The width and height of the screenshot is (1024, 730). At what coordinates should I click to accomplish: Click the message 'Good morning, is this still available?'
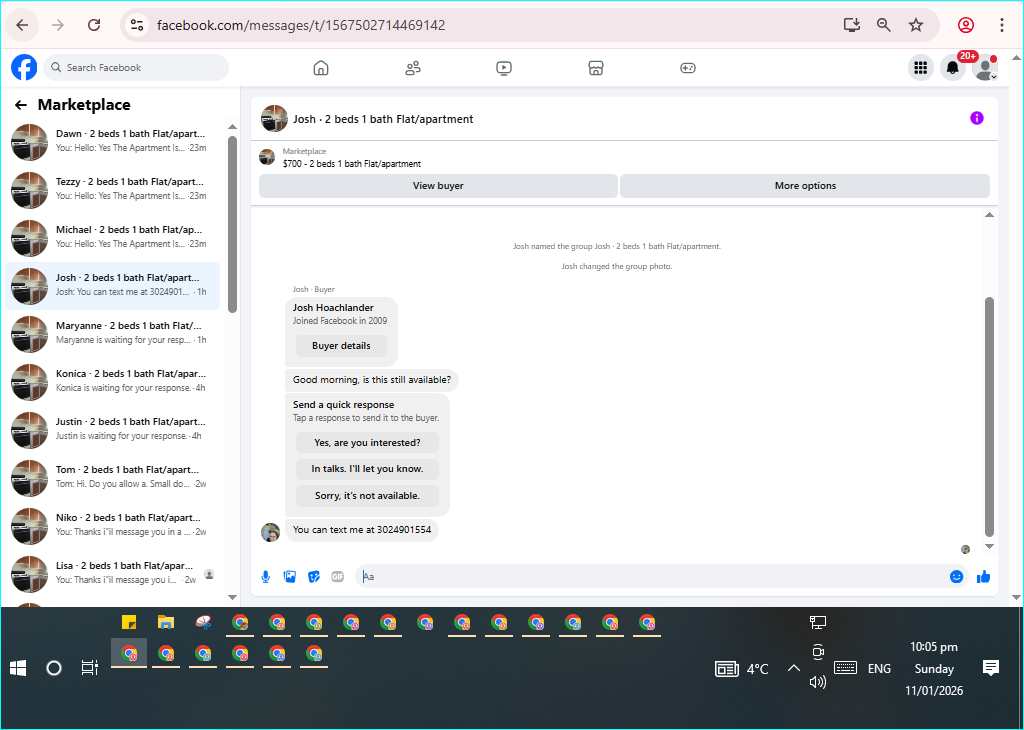(372, 379)
